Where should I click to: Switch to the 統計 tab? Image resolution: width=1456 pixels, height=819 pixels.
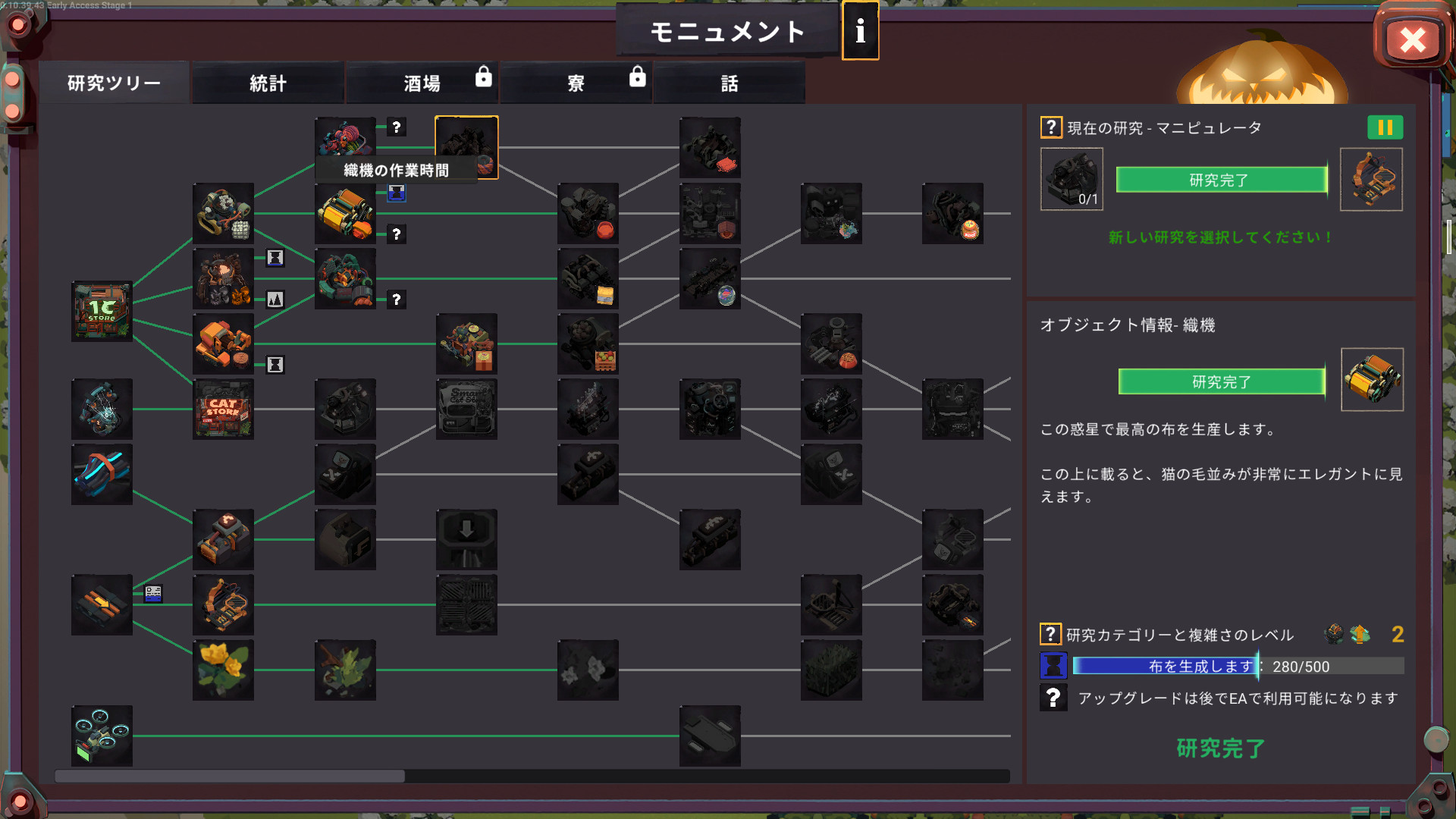(268, 83)
